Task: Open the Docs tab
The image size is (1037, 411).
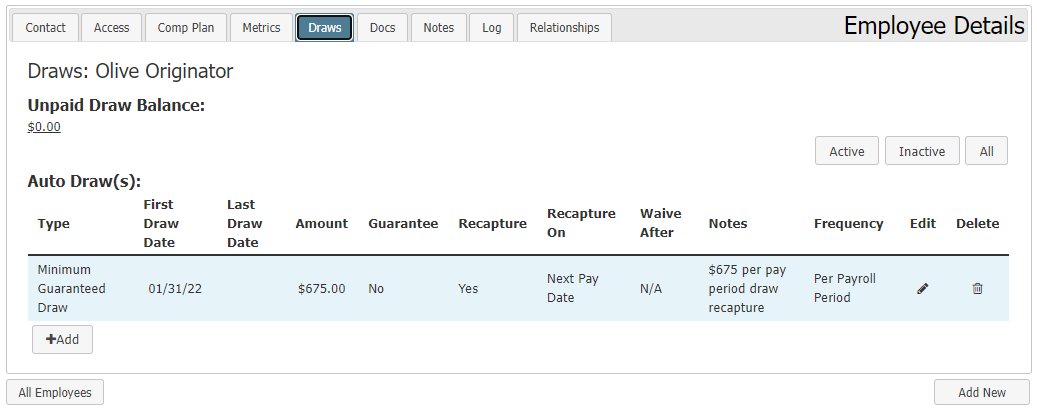Action: 382,27
